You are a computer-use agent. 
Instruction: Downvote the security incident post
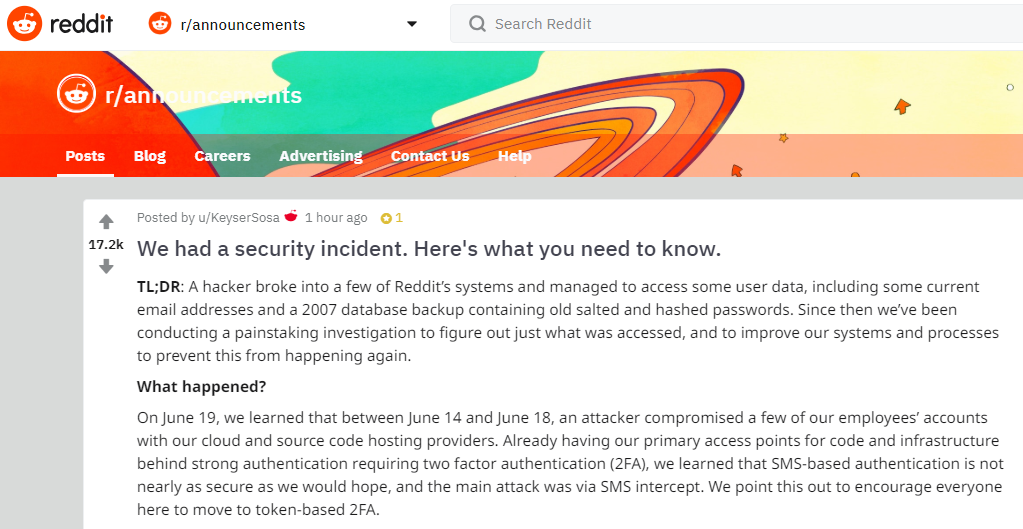[106, 266]
